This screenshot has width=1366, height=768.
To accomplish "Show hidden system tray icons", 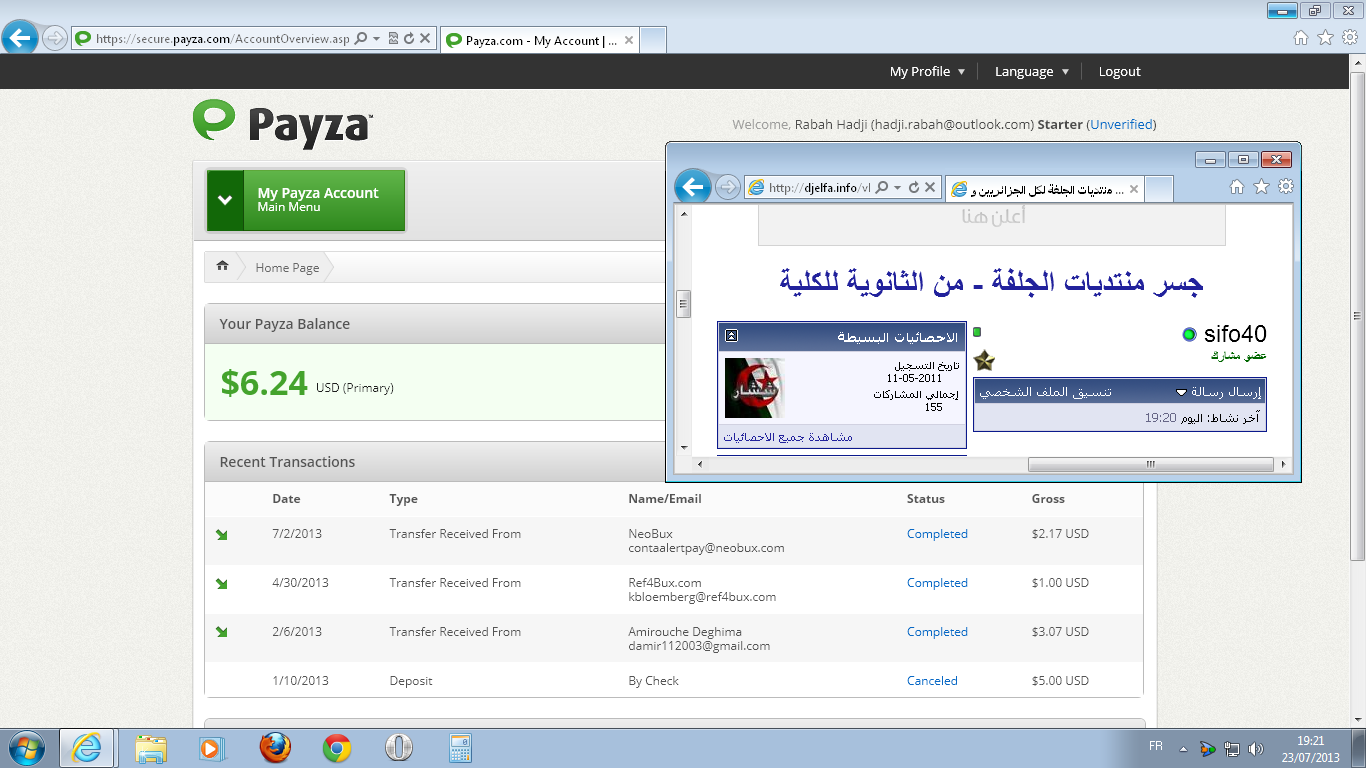I will tap(1183, 748).
